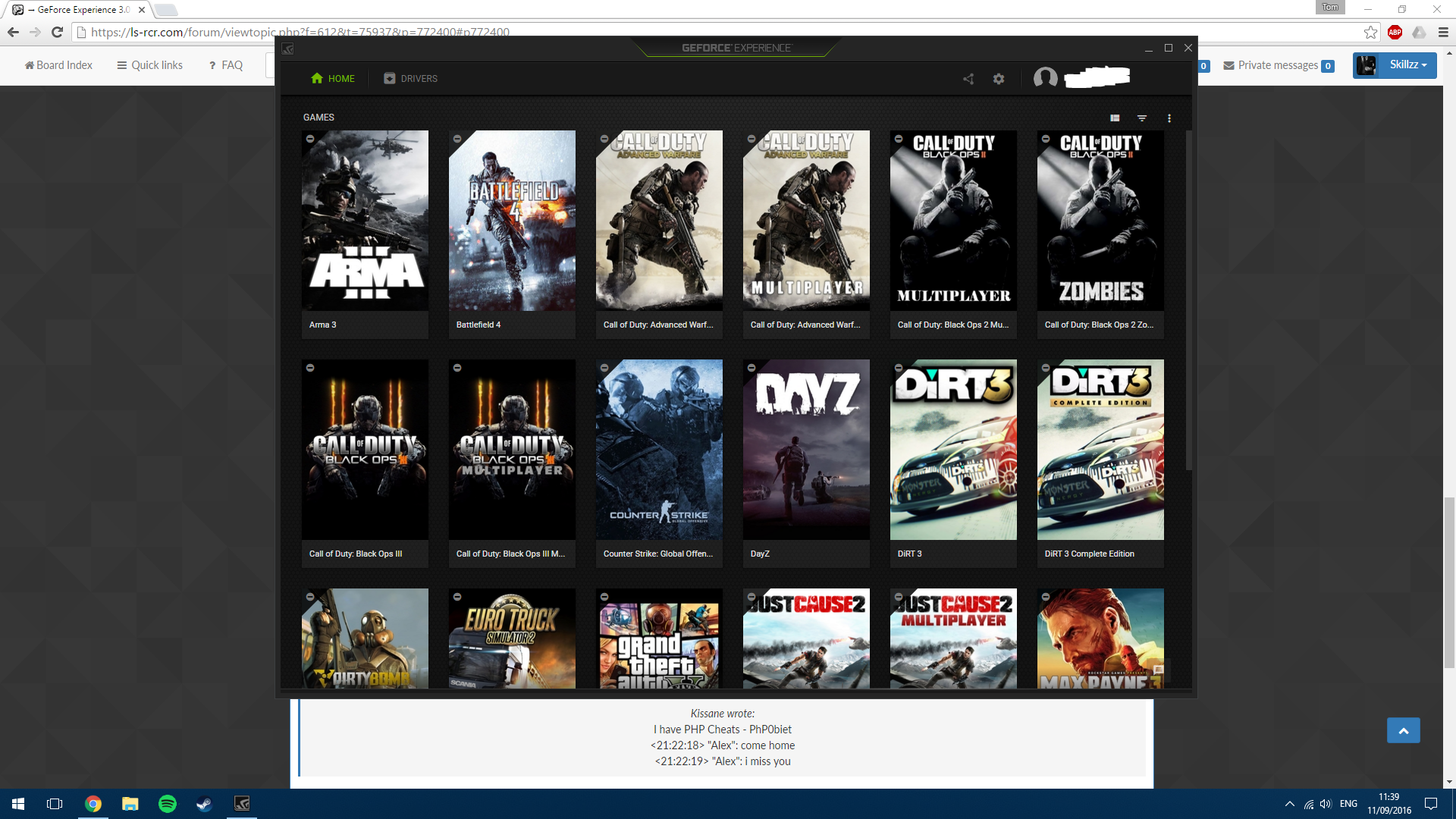Open the Chrome hamburger menu

(1443, 32)
